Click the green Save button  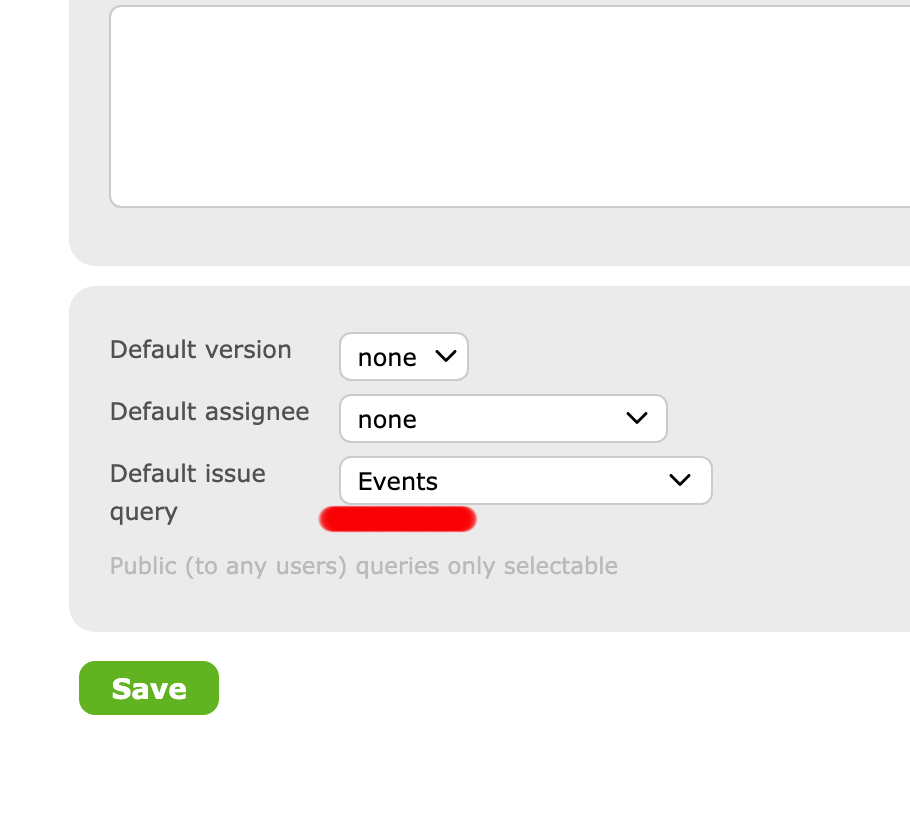pos(149,688)
